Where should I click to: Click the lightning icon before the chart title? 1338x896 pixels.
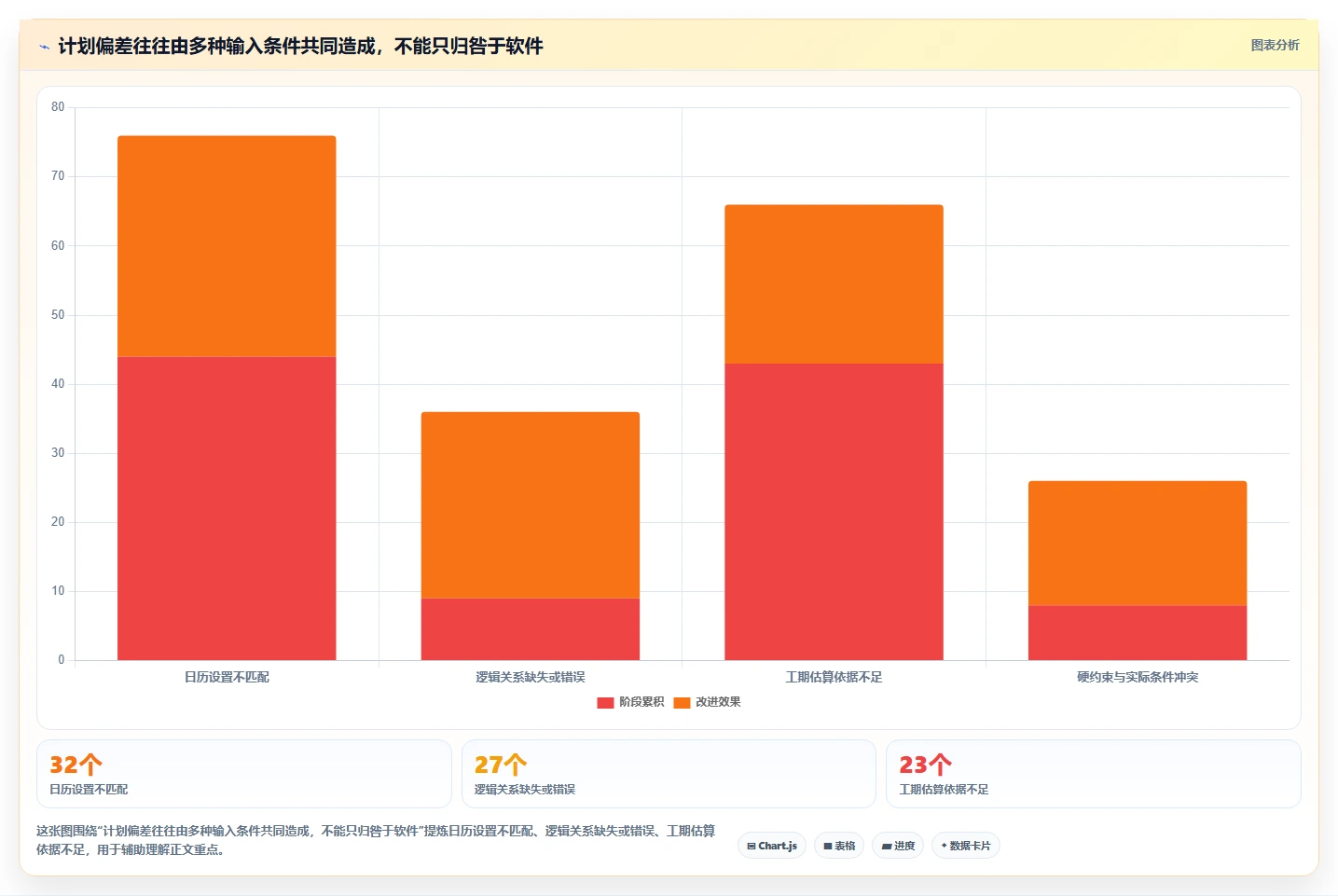pos(44,47)
